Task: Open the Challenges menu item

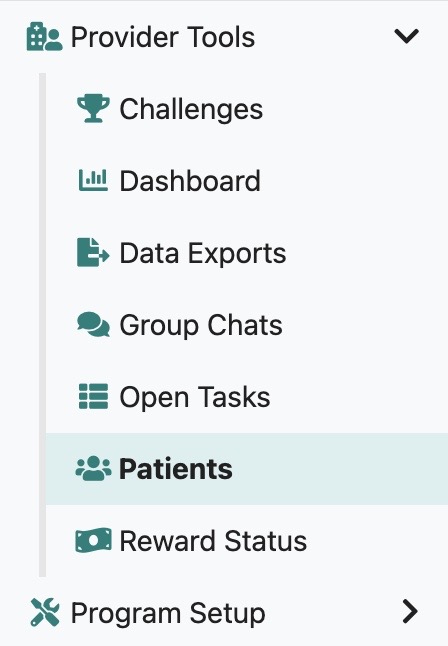Action: click(247, 109)
